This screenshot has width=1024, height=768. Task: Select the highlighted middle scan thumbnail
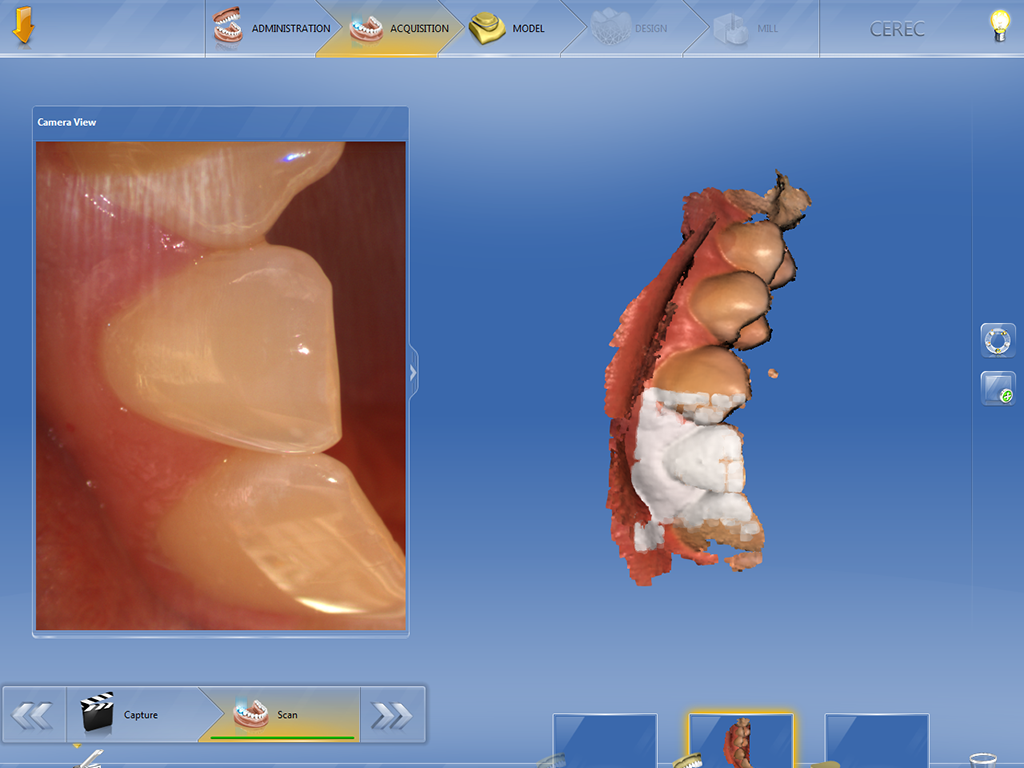pyautogui.click(x=740, y=741)
